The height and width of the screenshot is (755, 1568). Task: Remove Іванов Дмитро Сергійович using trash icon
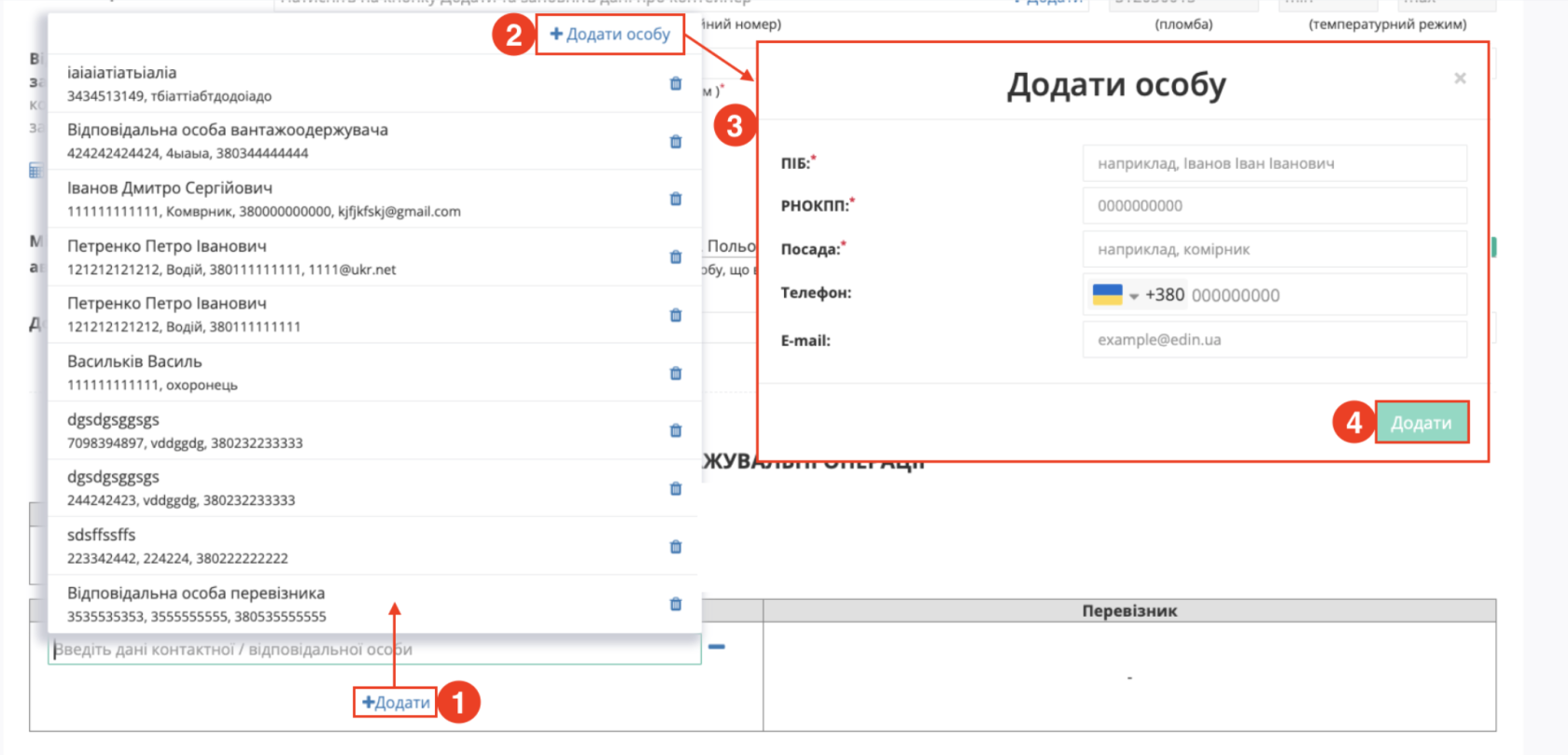(x=676, y=199)
